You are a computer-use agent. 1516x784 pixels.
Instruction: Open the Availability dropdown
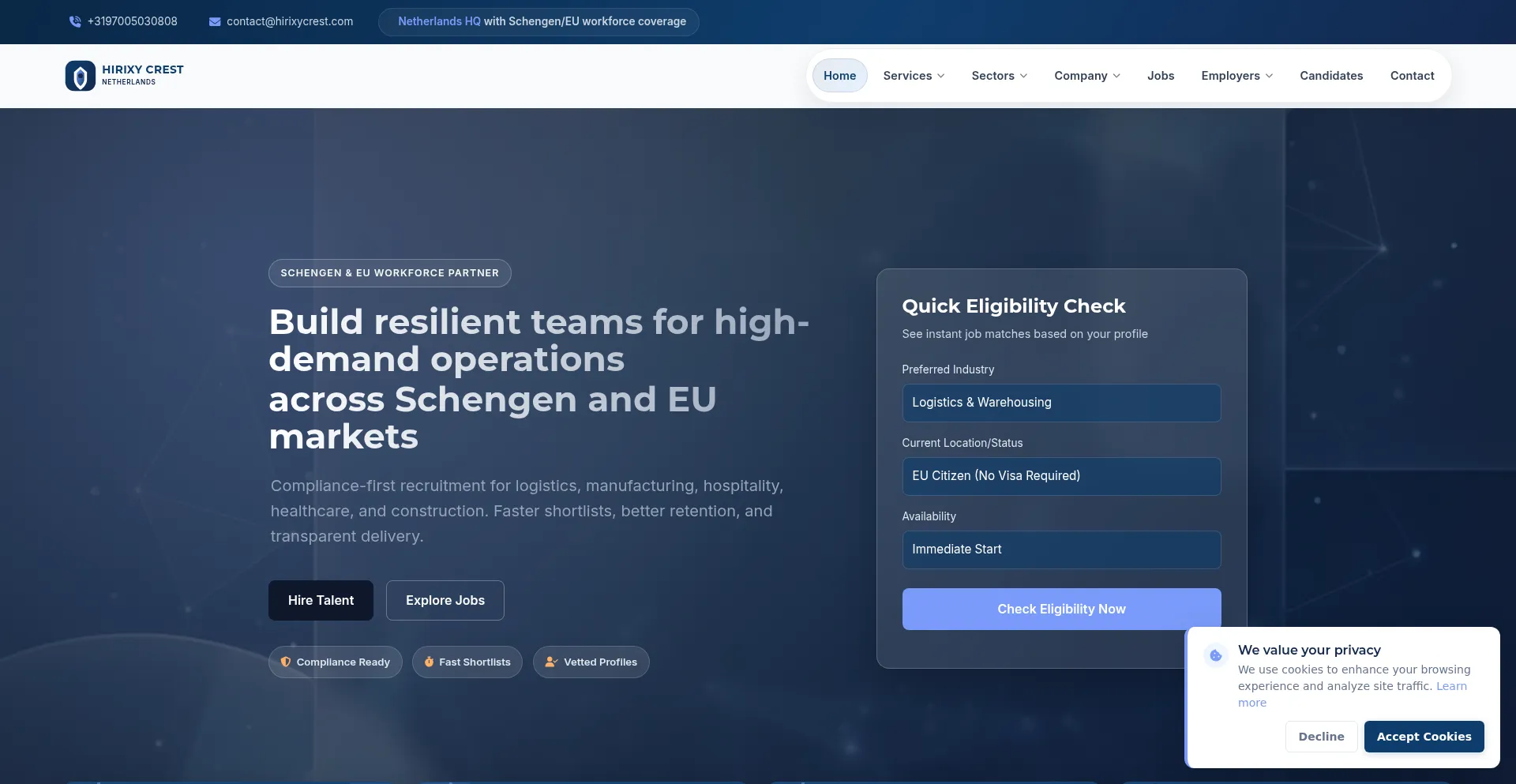(1061, 550)
